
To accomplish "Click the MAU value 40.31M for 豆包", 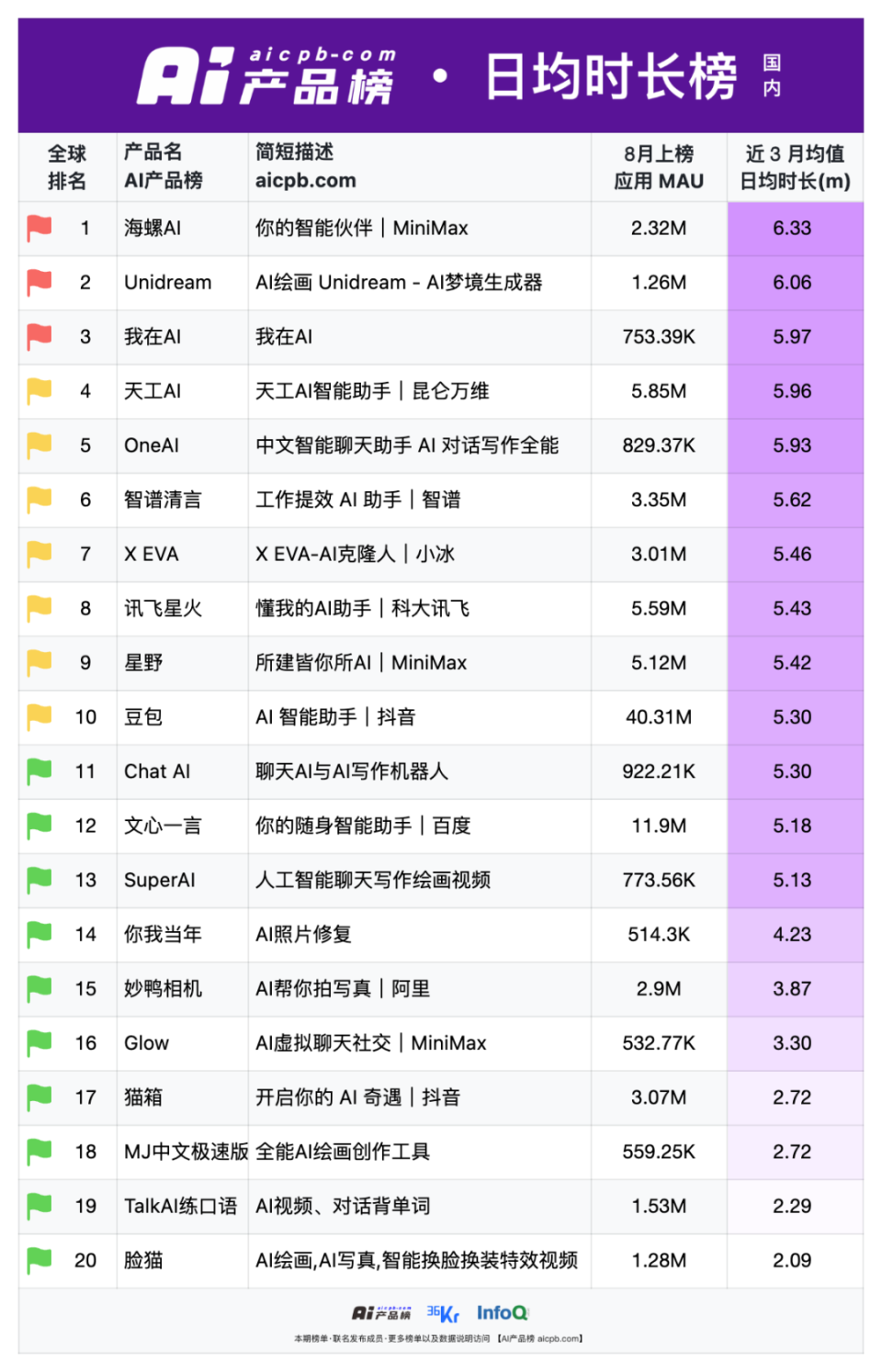I will [659, 716].
